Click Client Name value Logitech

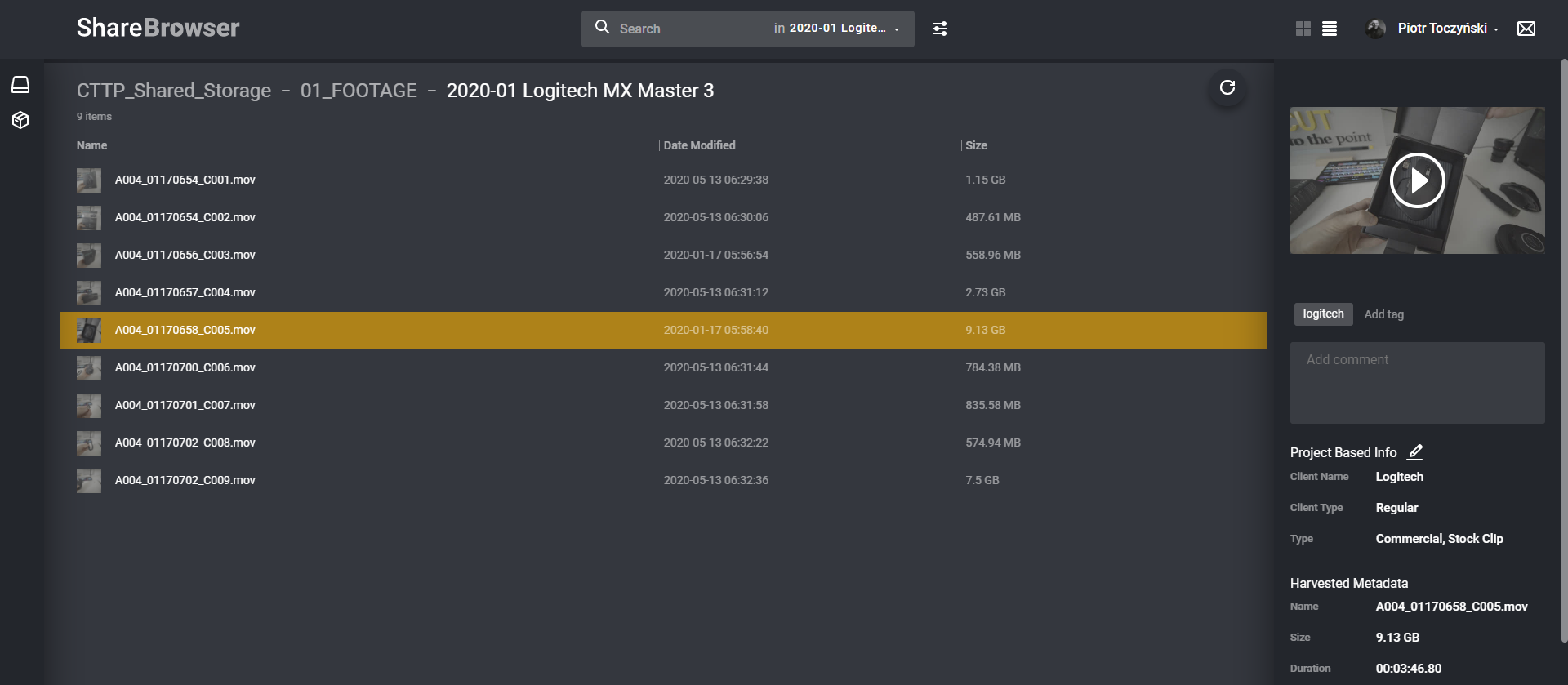[x=1399, y=477]
